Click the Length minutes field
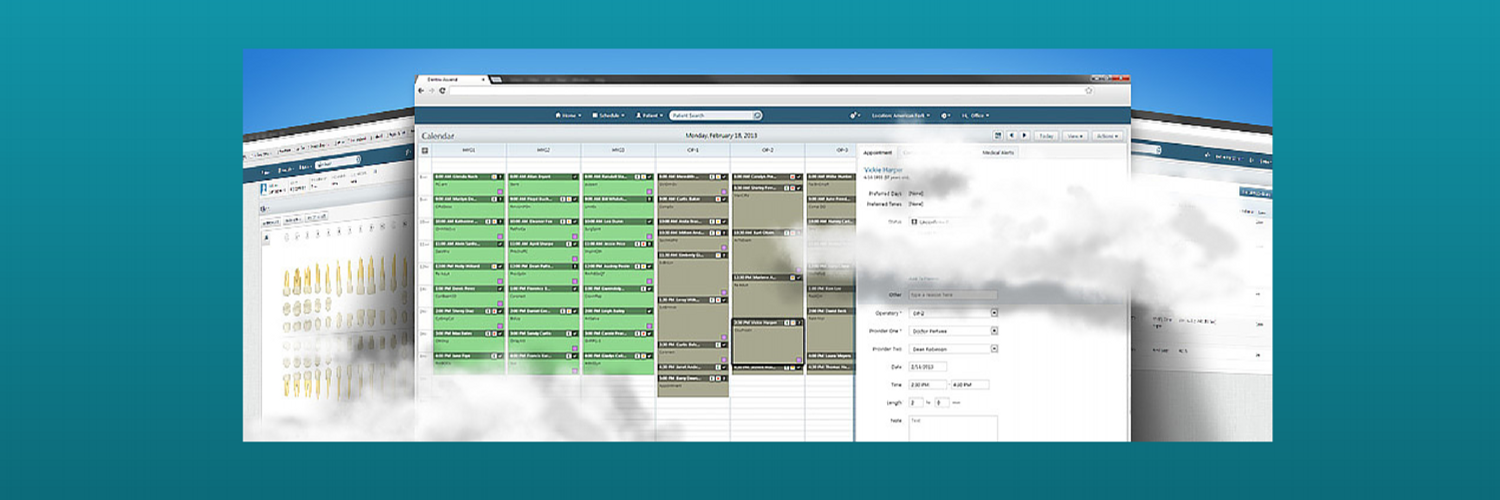1500x500 pixels. 942,402
